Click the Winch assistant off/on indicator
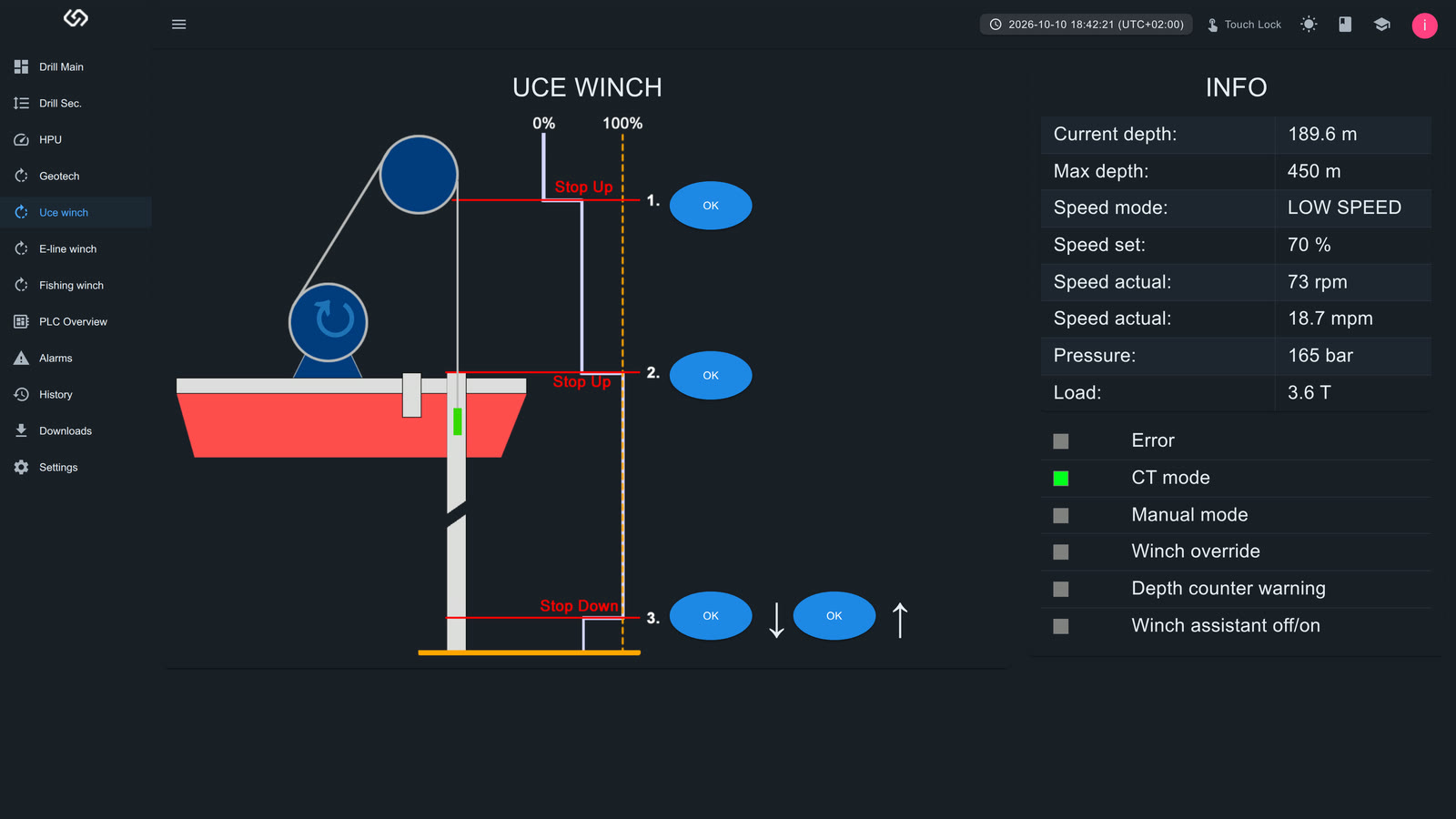This screenshot has width=1456, height=819. click(1061, 626)
